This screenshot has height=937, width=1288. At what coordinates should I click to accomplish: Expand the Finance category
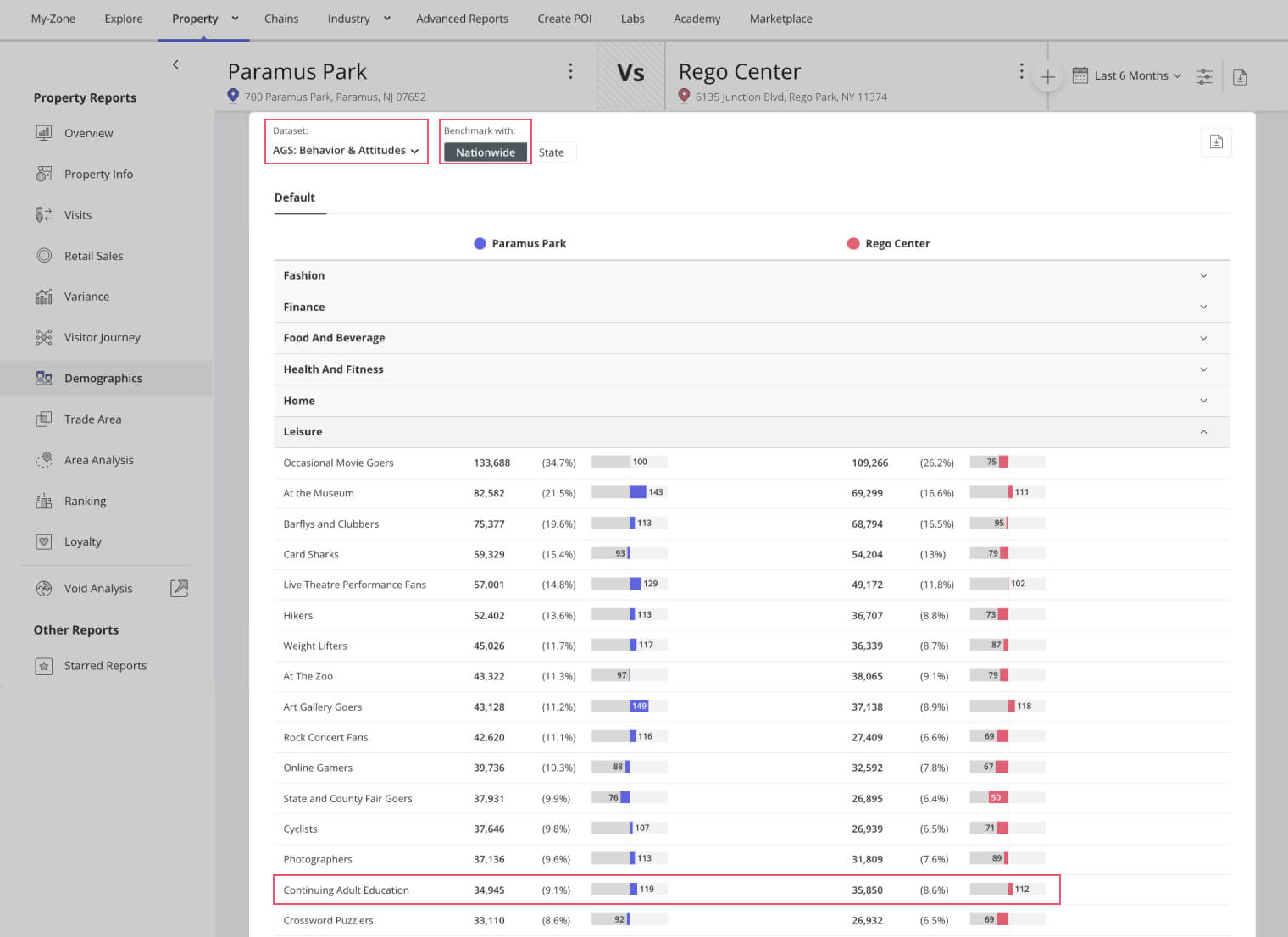[x=752, y=307]
